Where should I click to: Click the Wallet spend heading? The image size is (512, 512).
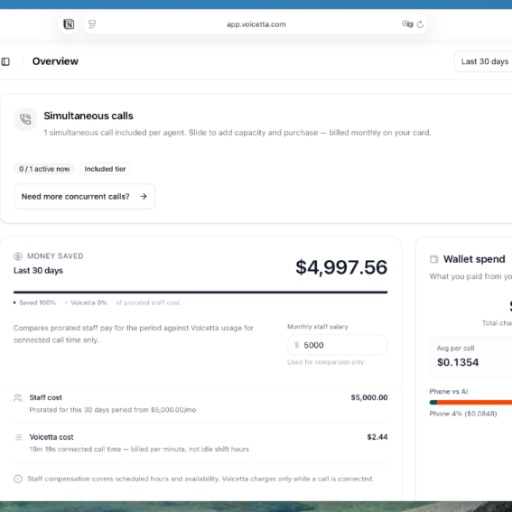coord(474,259)
